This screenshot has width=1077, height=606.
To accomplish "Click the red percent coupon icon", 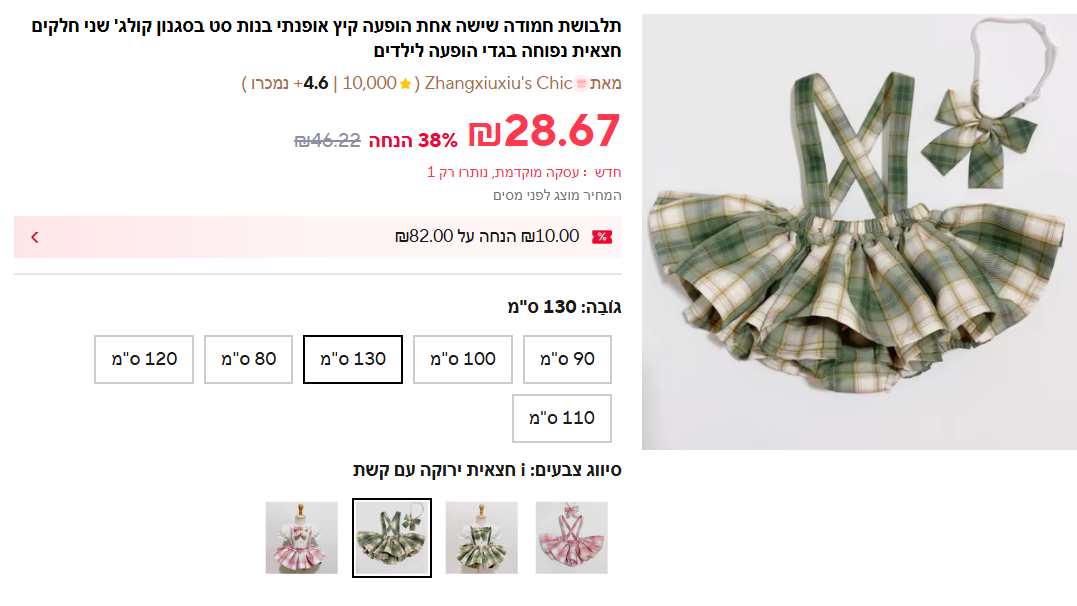I will 602,237.
